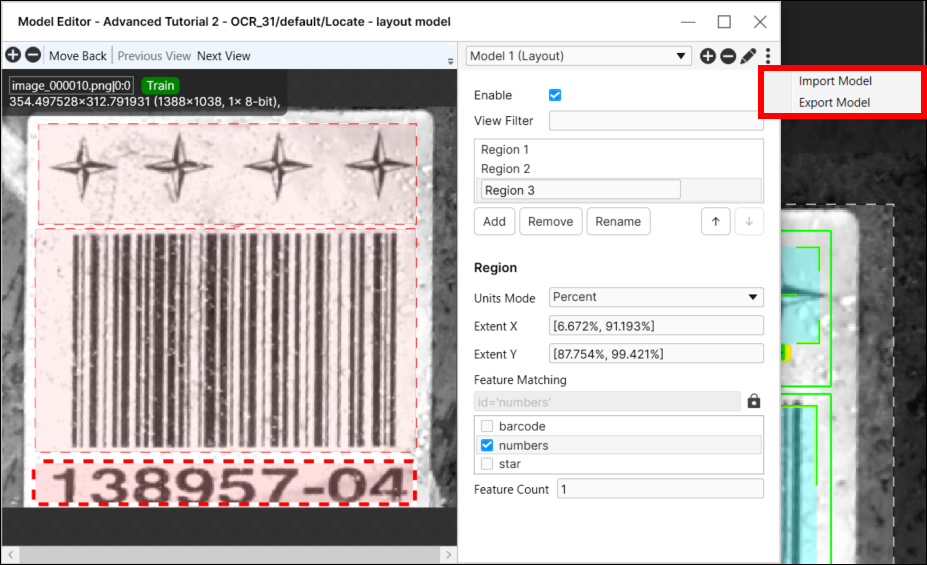Click the zoom in plus icon in viewer toolbar
The image size is (927, 565).
pos(14,56)
